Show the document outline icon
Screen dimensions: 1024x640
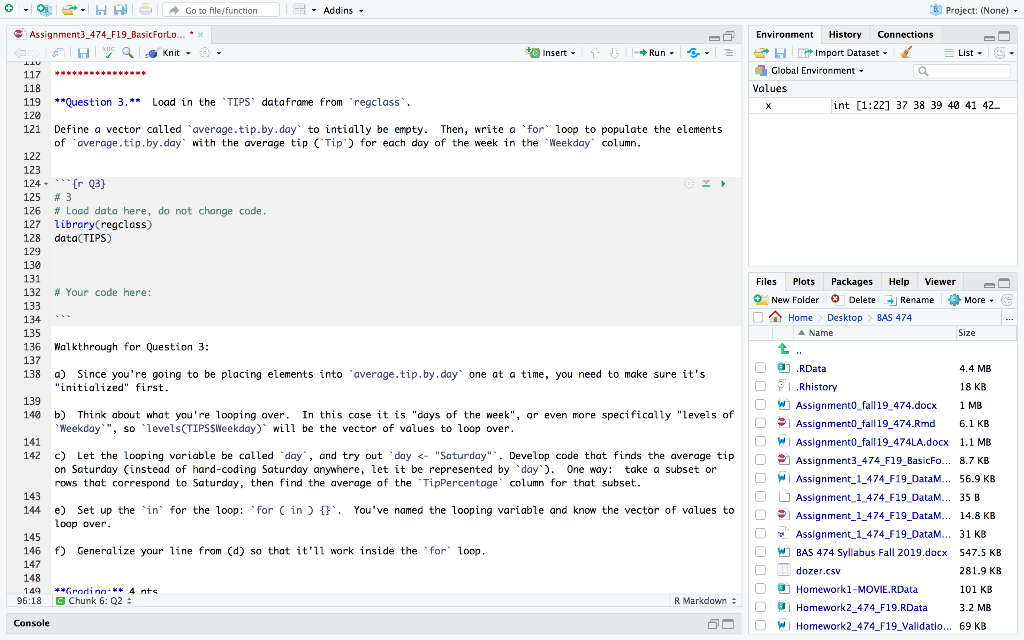tap(729, 53)
